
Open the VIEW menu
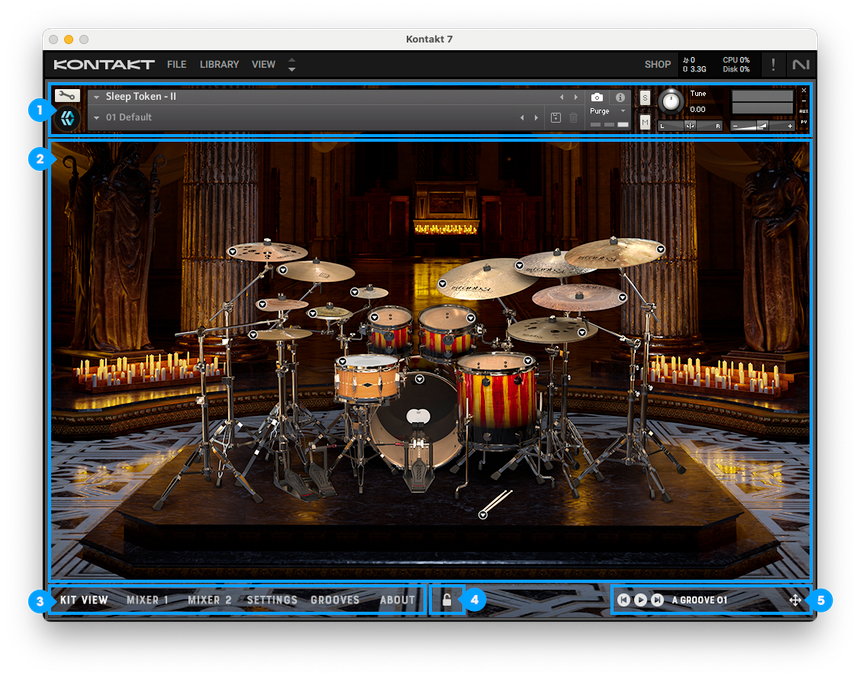(263, 65)
